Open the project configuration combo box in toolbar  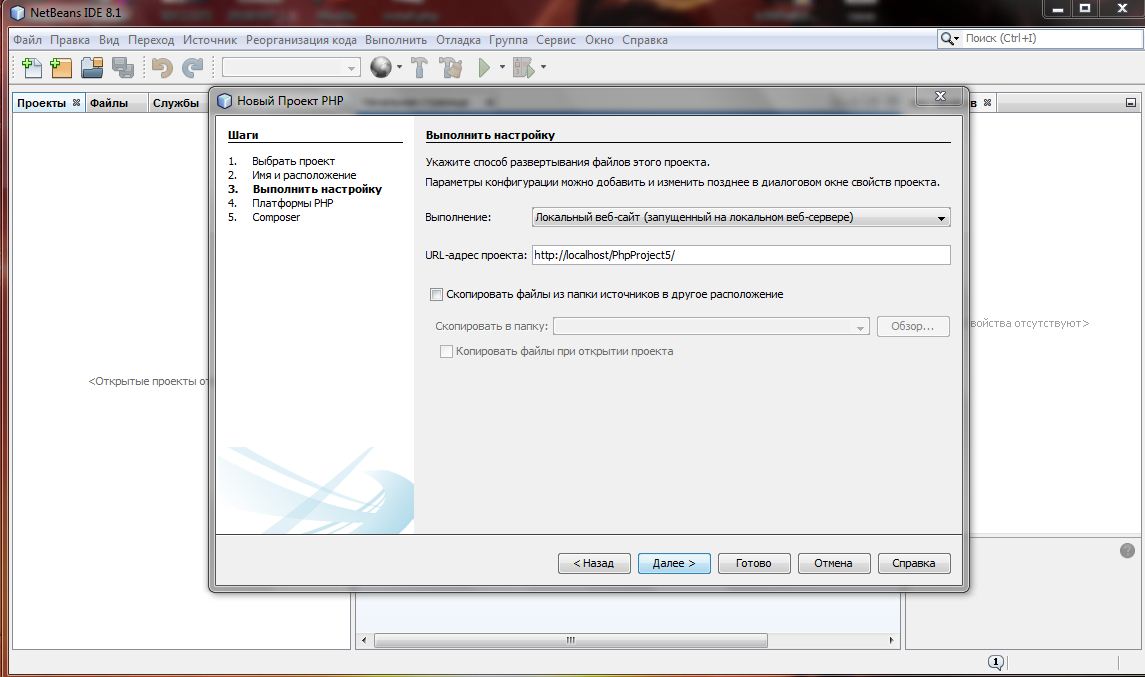tap(291, 68)
